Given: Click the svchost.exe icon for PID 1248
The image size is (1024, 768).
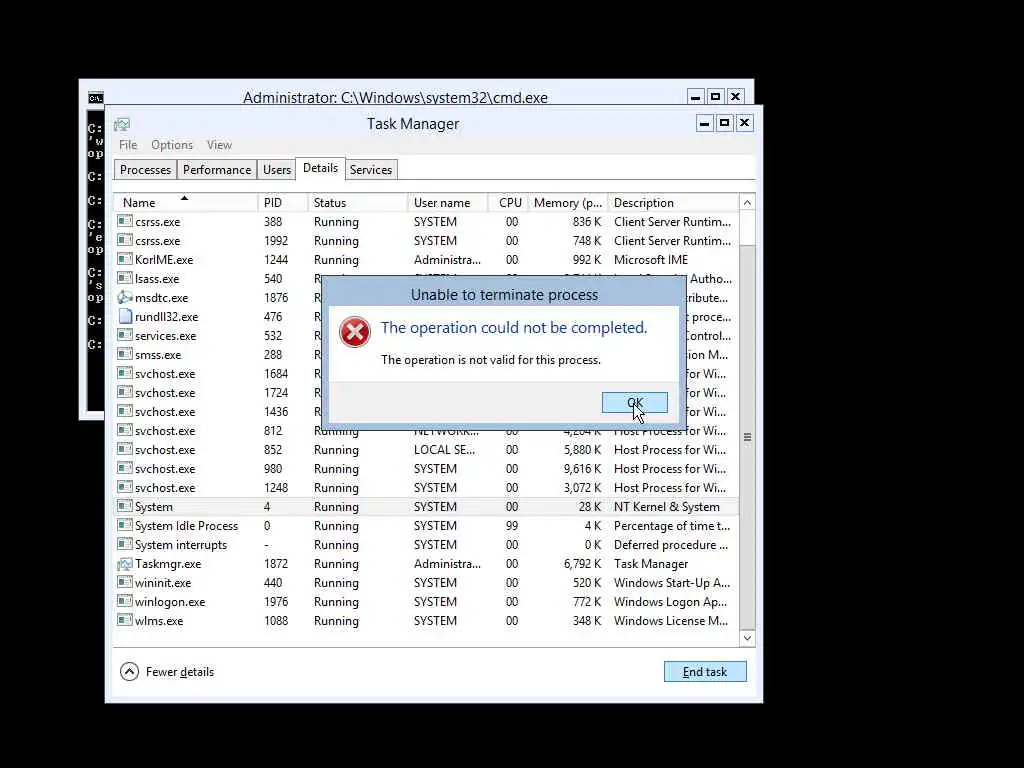Looking at the screenshot, I should tap(125, 487).
